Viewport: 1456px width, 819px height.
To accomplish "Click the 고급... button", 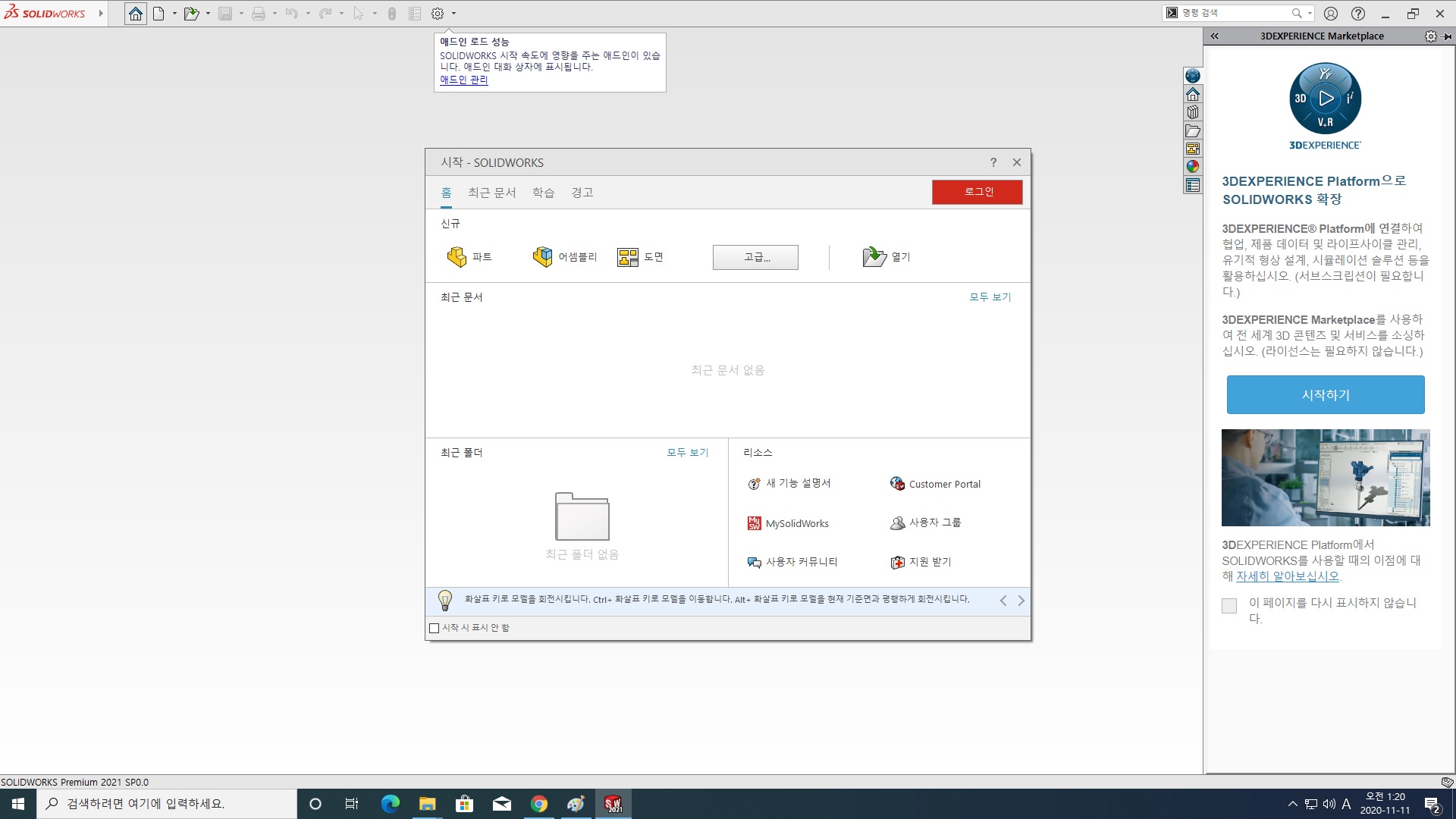I will (755, 257).
